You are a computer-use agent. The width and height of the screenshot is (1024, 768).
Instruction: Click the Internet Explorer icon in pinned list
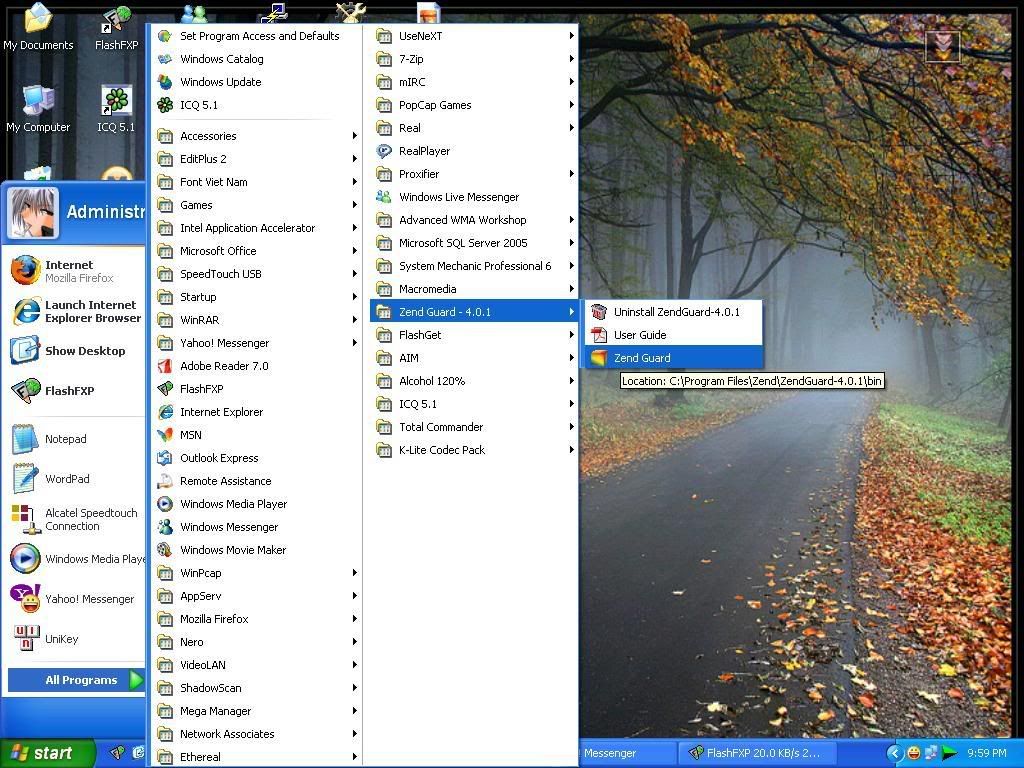[x=25, y=312]
